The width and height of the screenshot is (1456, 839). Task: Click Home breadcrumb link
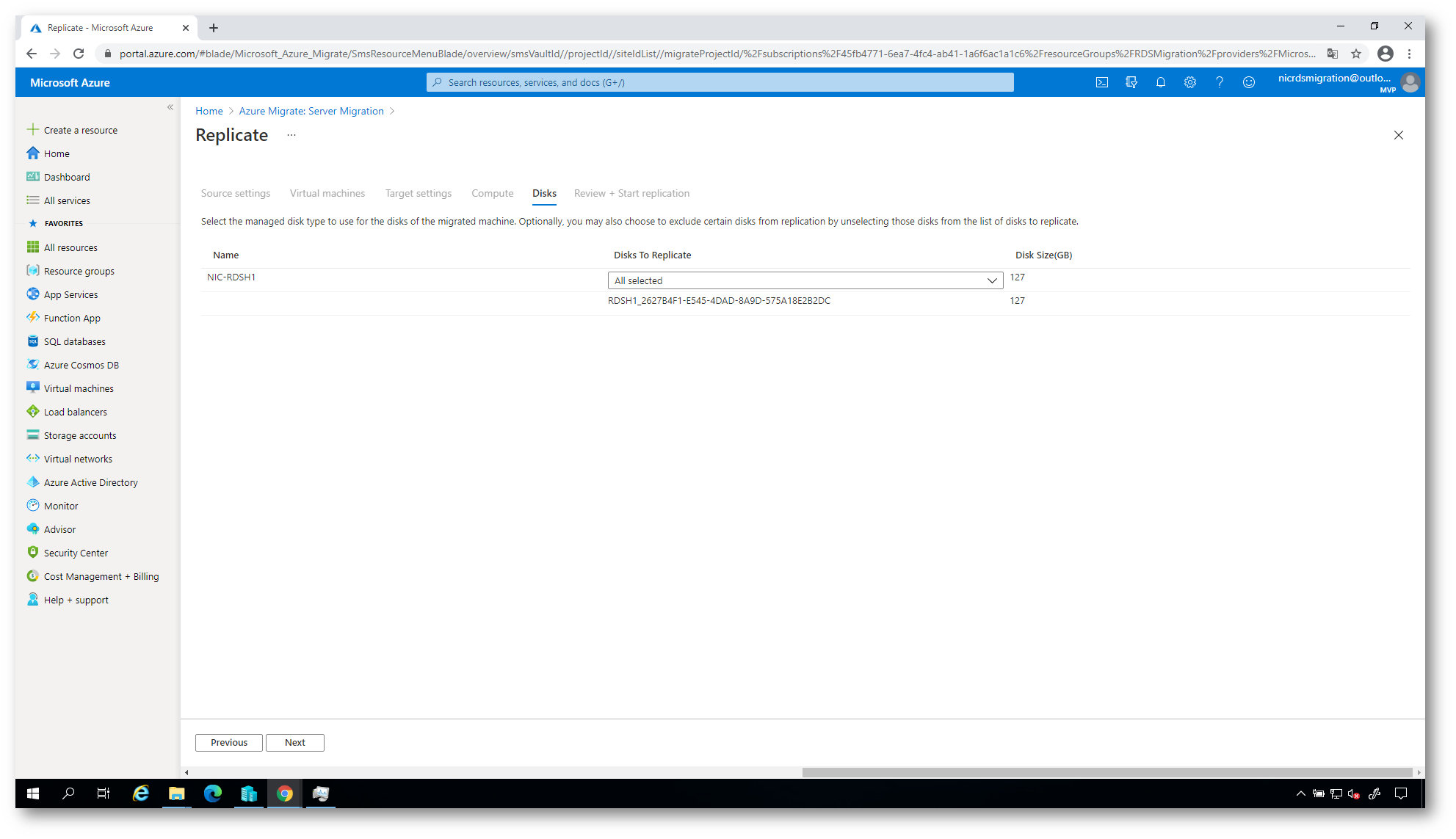209,111
